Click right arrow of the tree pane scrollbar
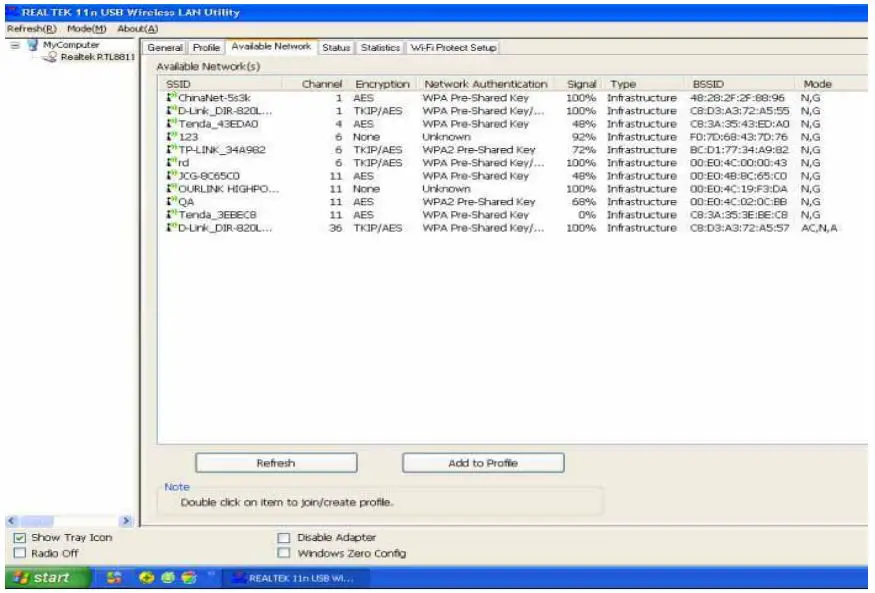The height and width of the screenshot is (593, 875). (126, 521)
